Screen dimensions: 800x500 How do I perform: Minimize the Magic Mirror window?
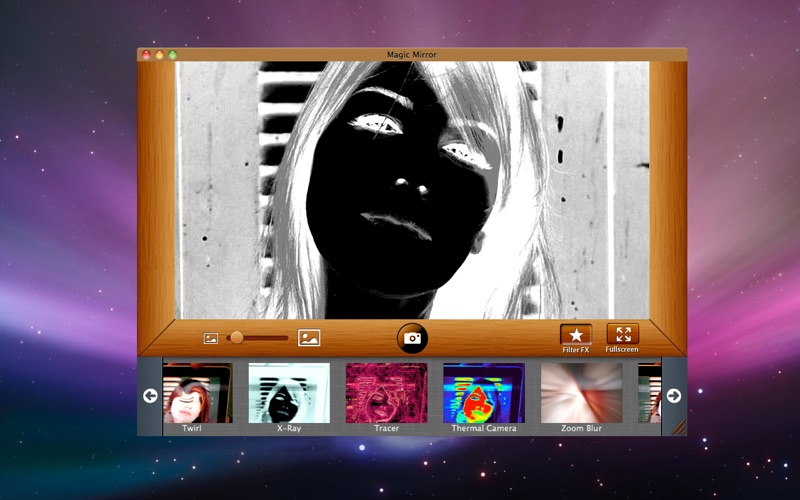(x=160, y=55)
